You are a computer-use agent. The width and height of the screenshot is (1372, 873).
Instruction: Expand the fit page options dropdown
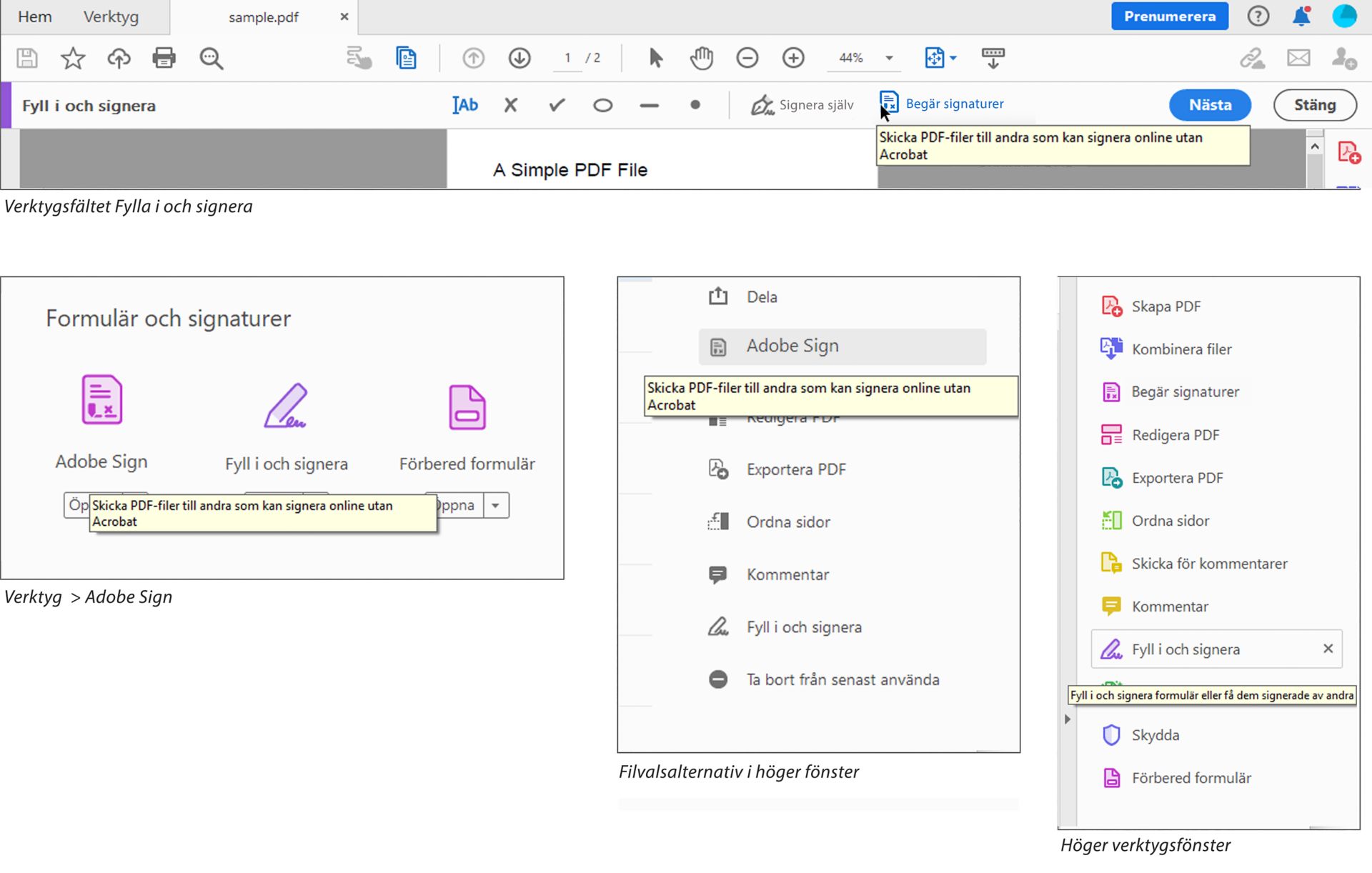coord(953,58)
